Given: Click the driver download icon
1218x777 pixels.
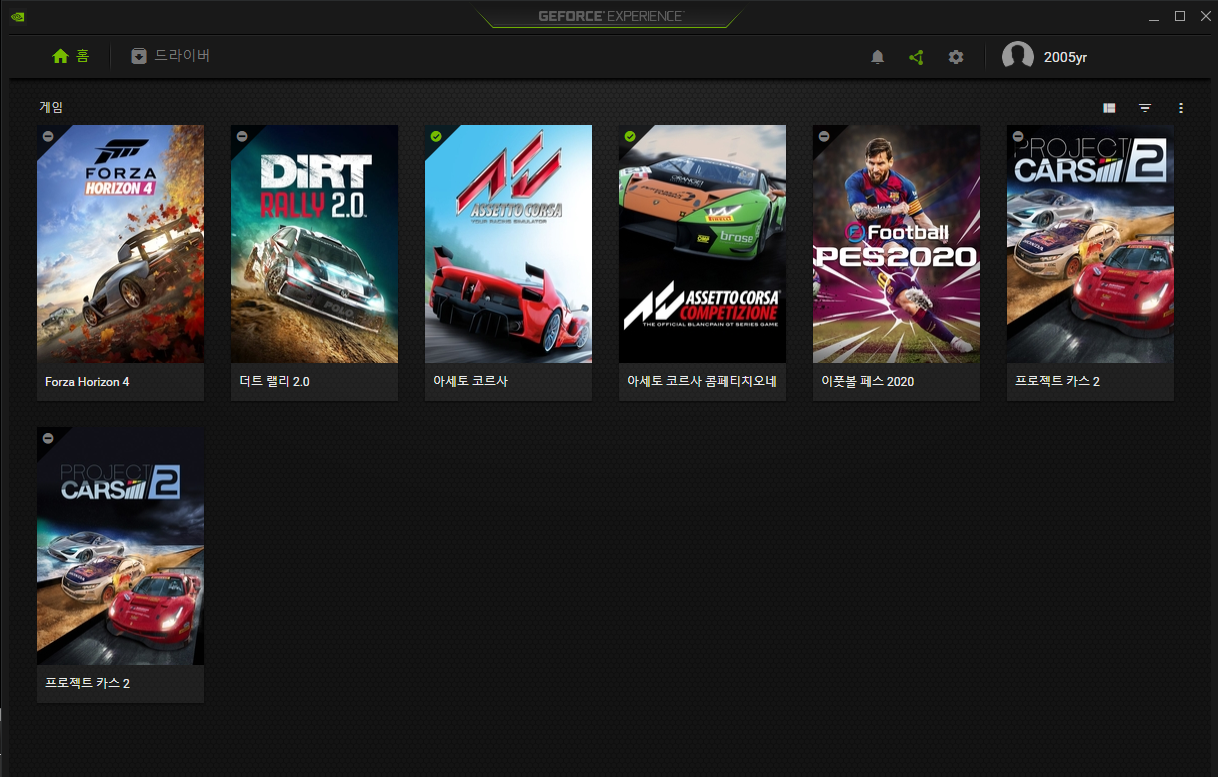Looking at the screenshot, I should [139, 56].
